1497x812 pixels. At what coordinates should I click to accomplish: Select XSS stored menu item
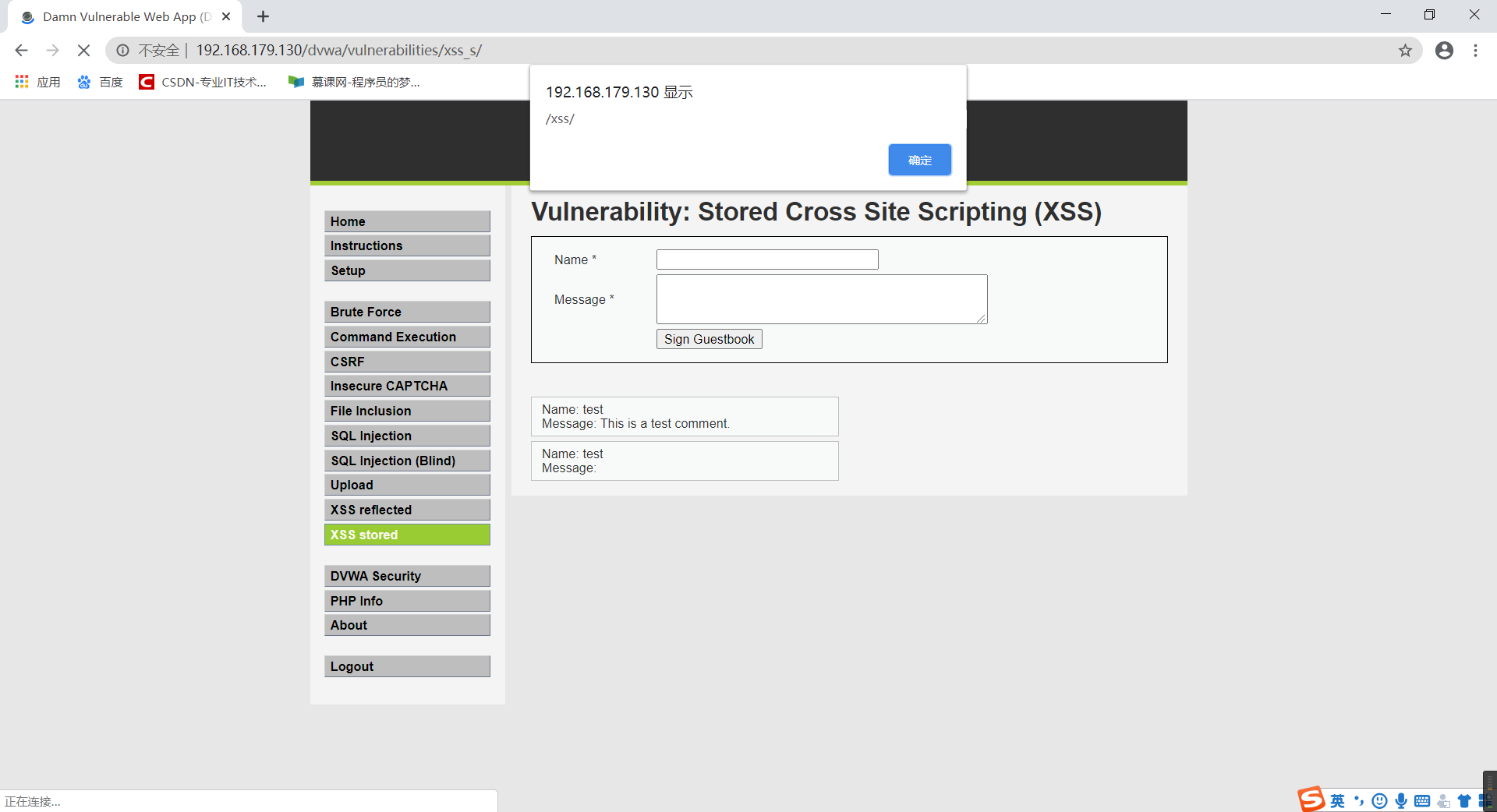pos(407,535)
